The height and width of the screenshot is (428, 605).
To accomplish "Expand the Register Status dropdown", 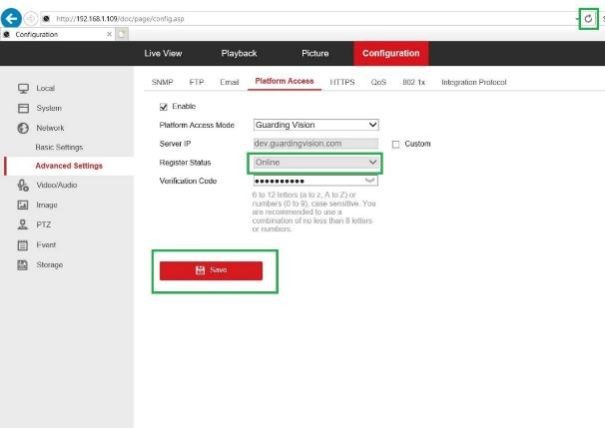I will click(316, 162).
